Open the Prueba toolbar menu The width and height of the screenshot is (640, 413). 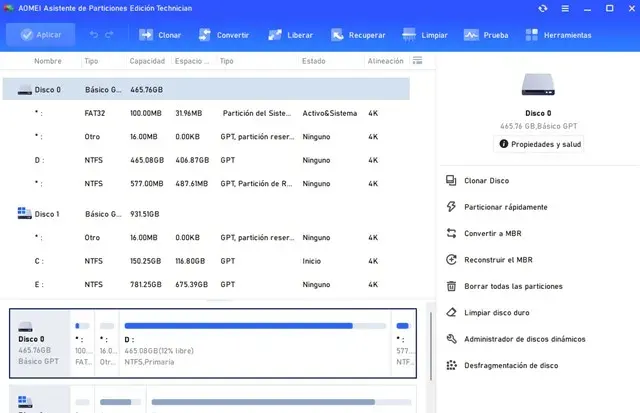[486, 35]
